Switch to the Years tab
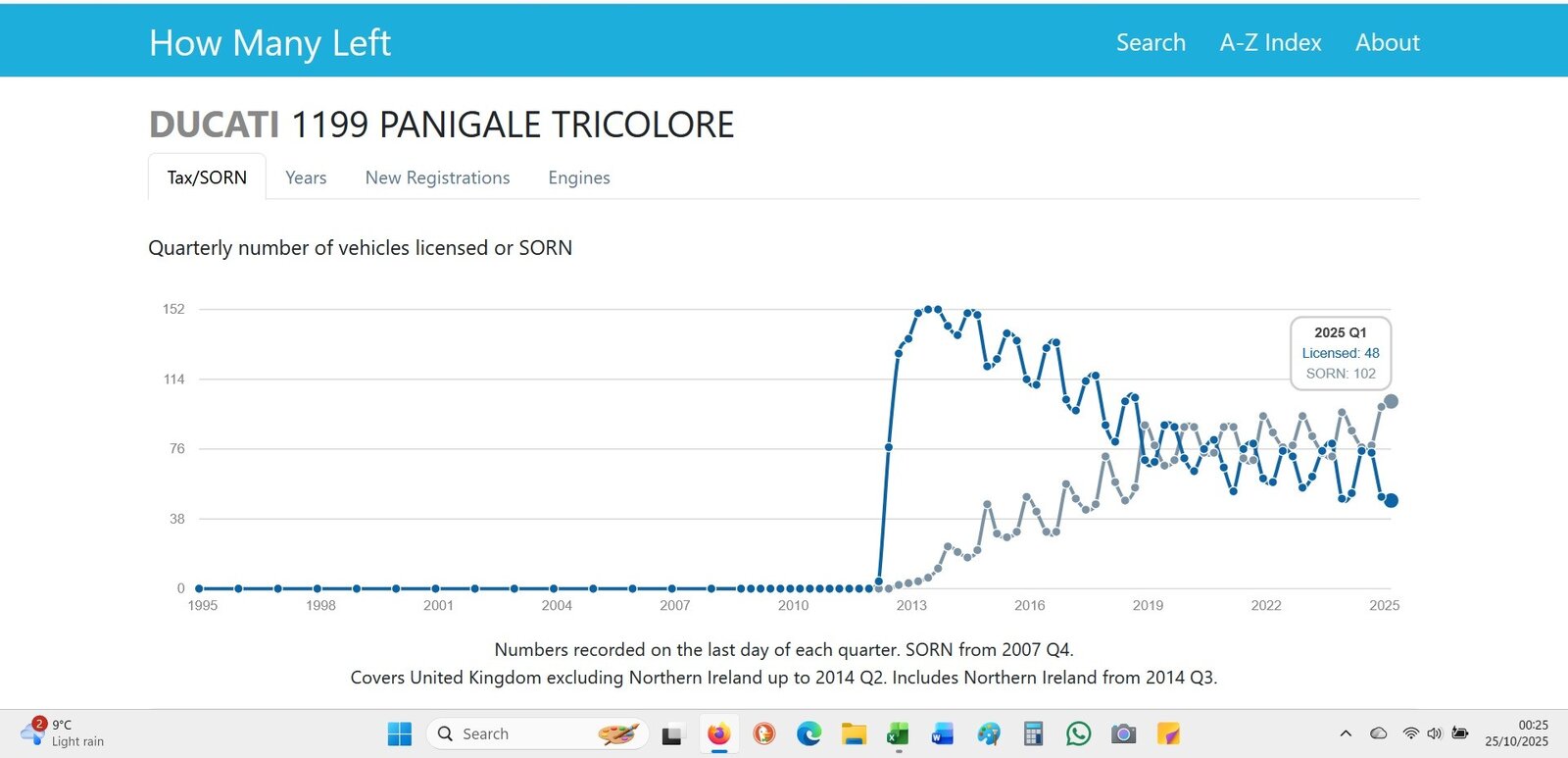 306,177
